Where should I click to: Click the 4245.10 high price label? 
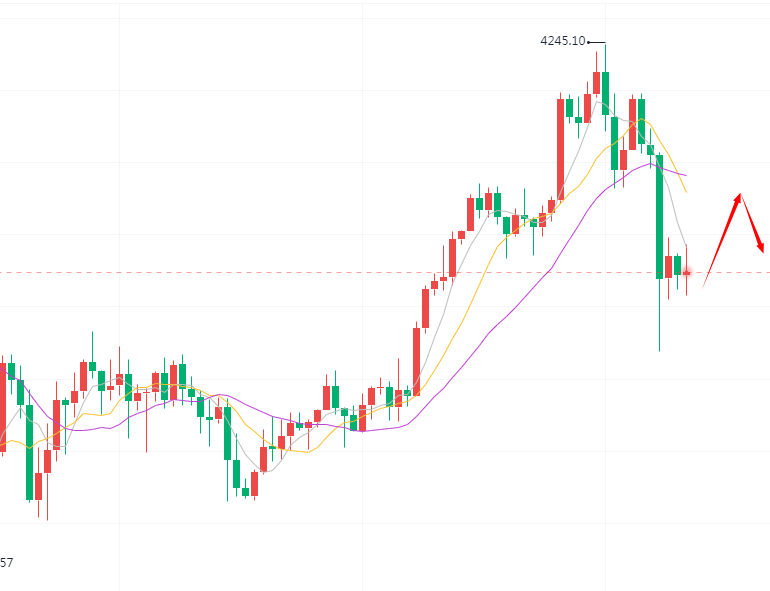click(562, 41)
